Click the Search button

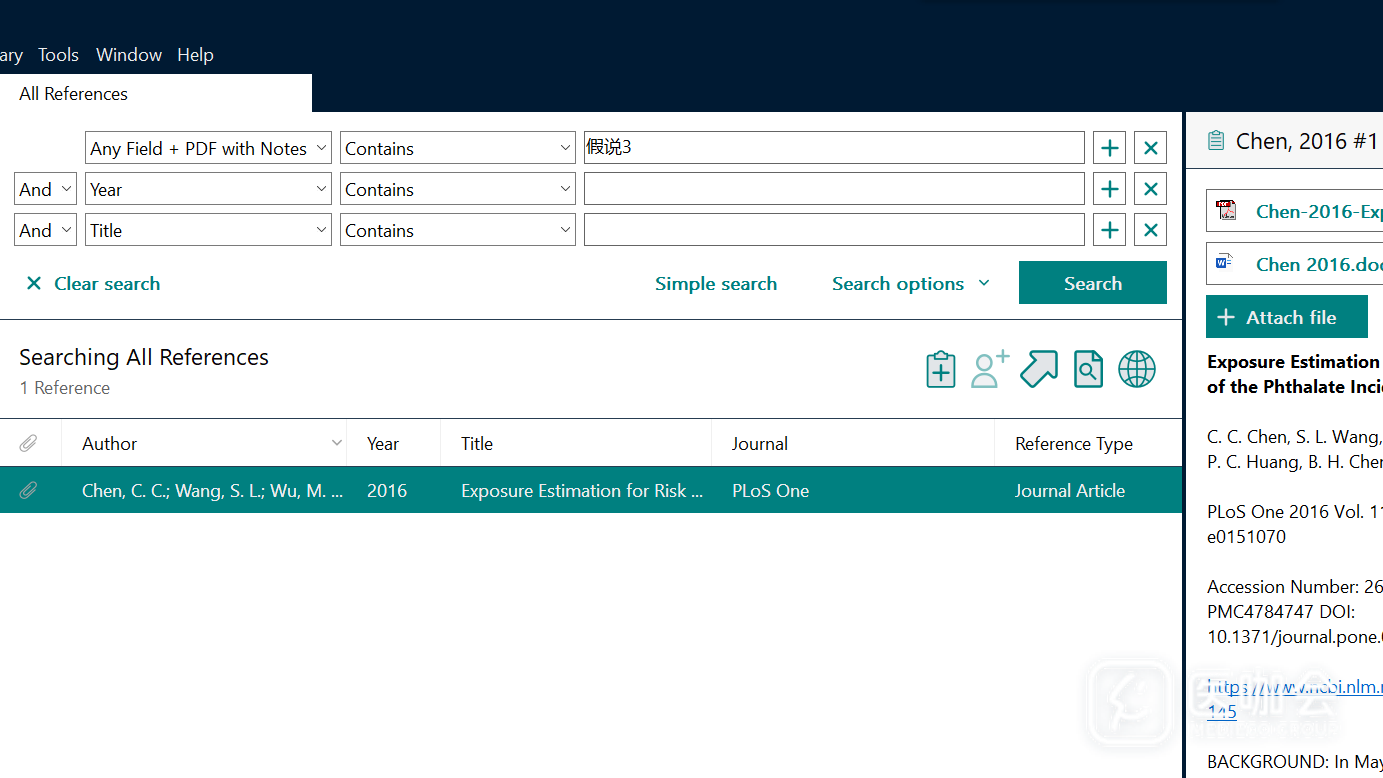[1092, 283]
